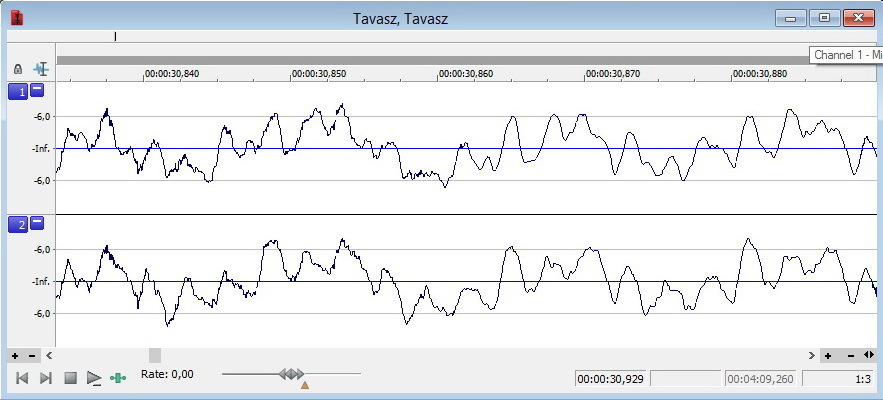Screen dimensions: 883x400
Task: Stop playback with the square button
Action: click(70, 377)
